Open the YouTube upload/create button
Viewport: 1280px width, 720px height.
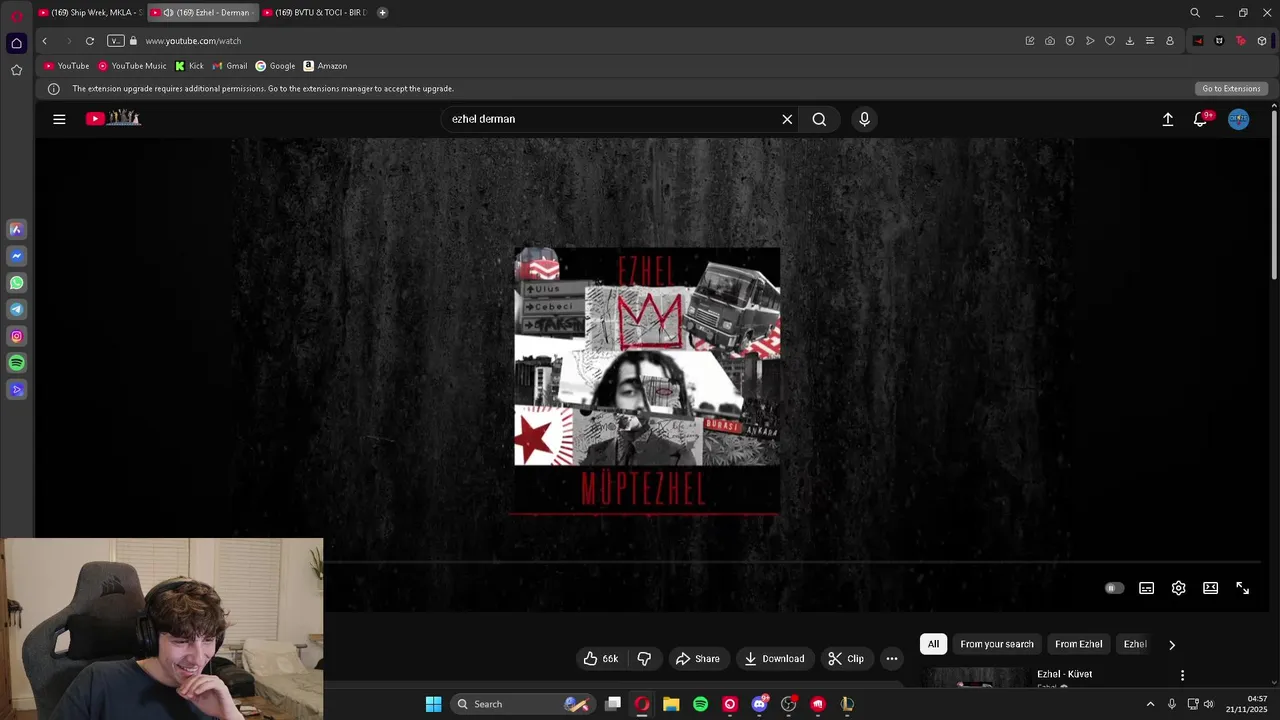pos(1167,119)
